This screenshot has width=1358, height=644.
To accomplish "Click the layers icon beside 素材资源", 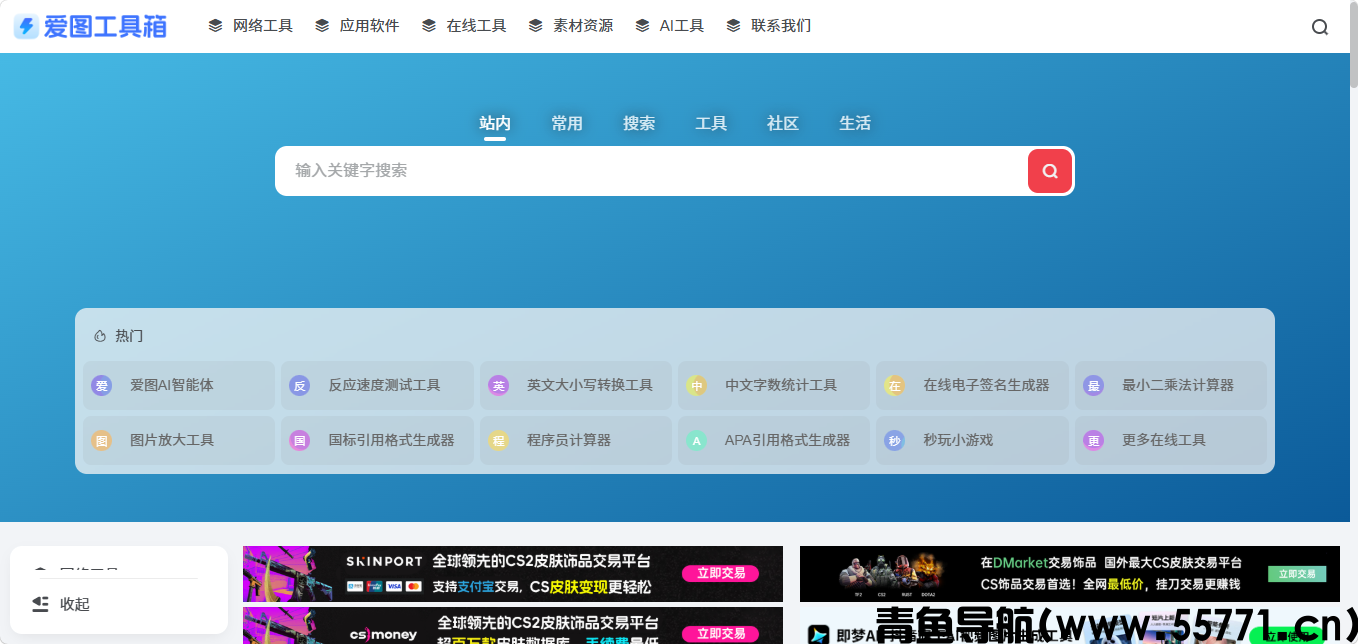I will tap(536, 26).
